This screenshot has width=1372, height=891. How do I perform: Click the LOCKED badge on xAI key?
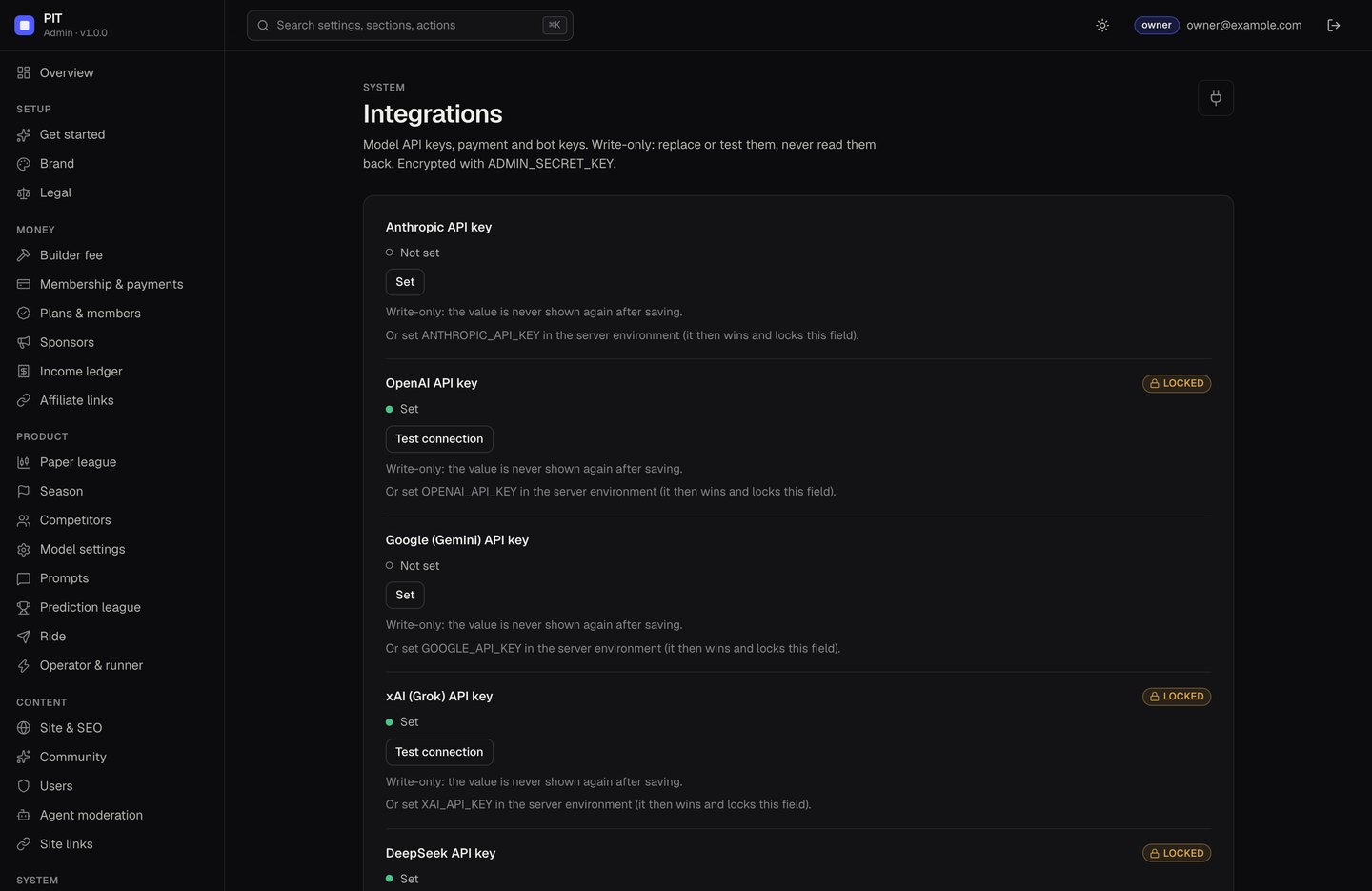[x=1177, y=697]
